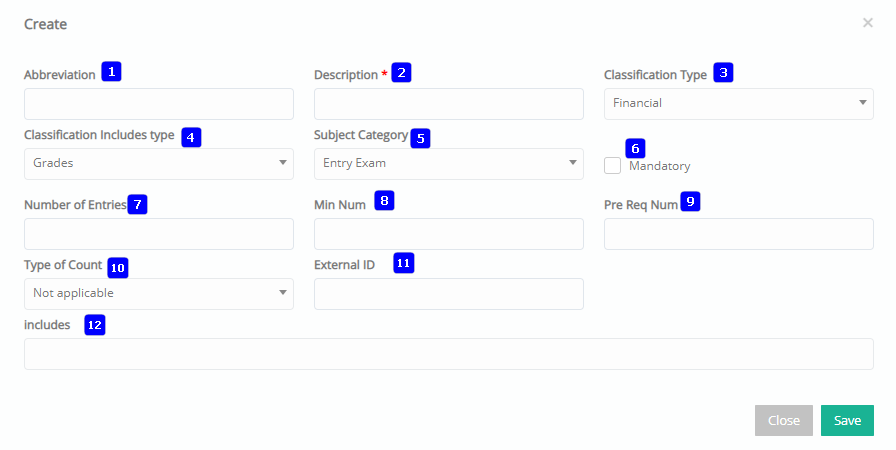This screenshot has height=450, width=896.
Task: Open the Subject Category dropdown showing Entry Exam
Action: (x=449, y=164)
